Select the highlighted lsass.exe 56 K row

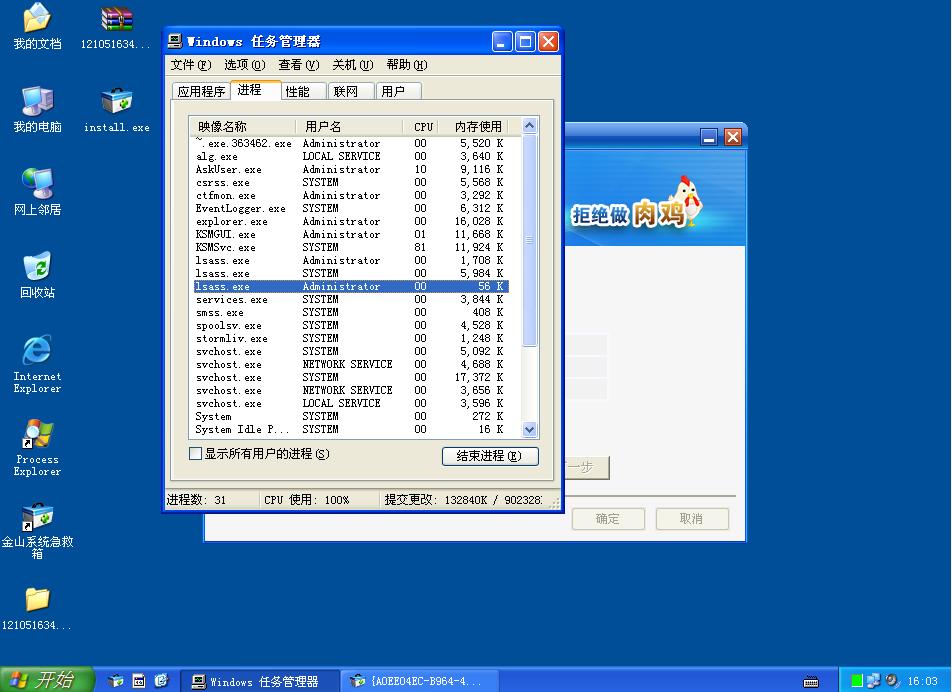(351, 287)
